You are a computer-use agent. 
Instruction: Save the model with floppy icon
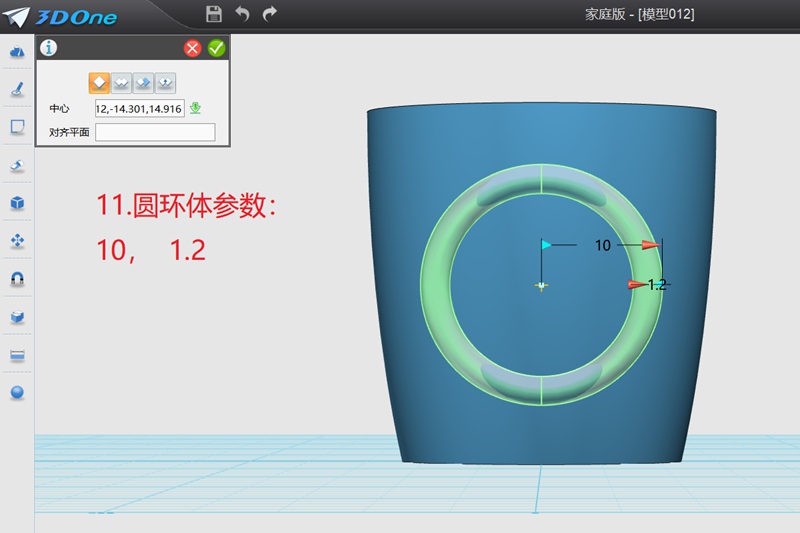[214, 14]
